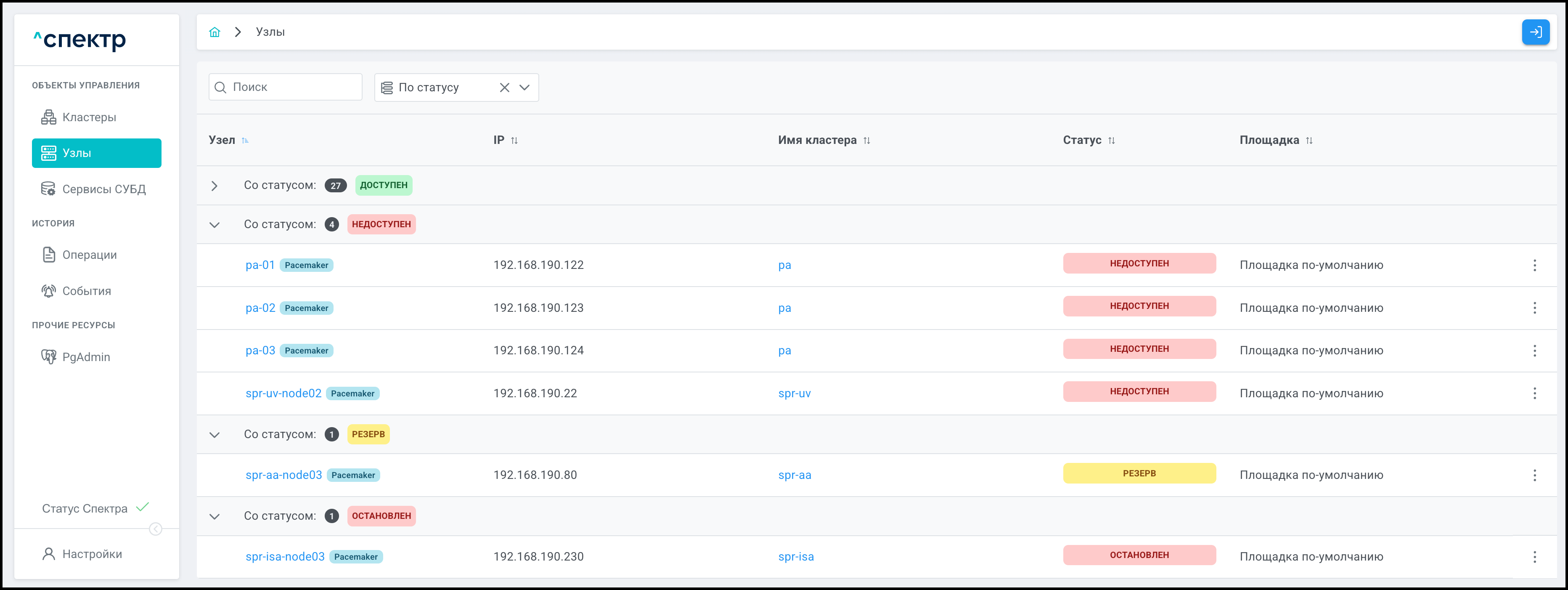
Task: Open cluster link spr-aa
Action: tap(795, 475)
